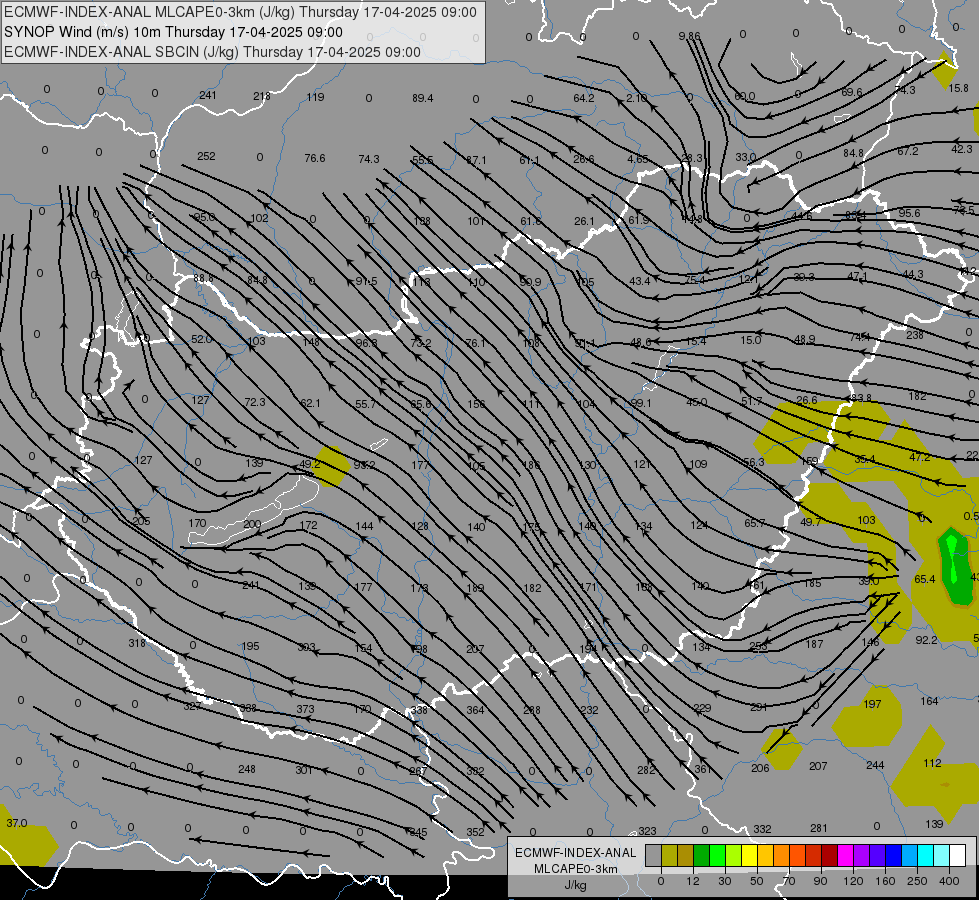This screenshot has height=900, width=979.
Task: Click the map value 361
Action: pos(703,769)
